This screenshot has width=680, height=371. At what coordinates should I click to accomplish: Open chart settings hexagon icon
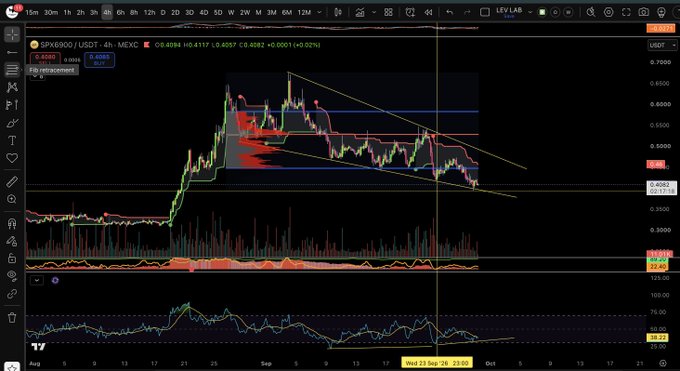[x=608, y=12]
